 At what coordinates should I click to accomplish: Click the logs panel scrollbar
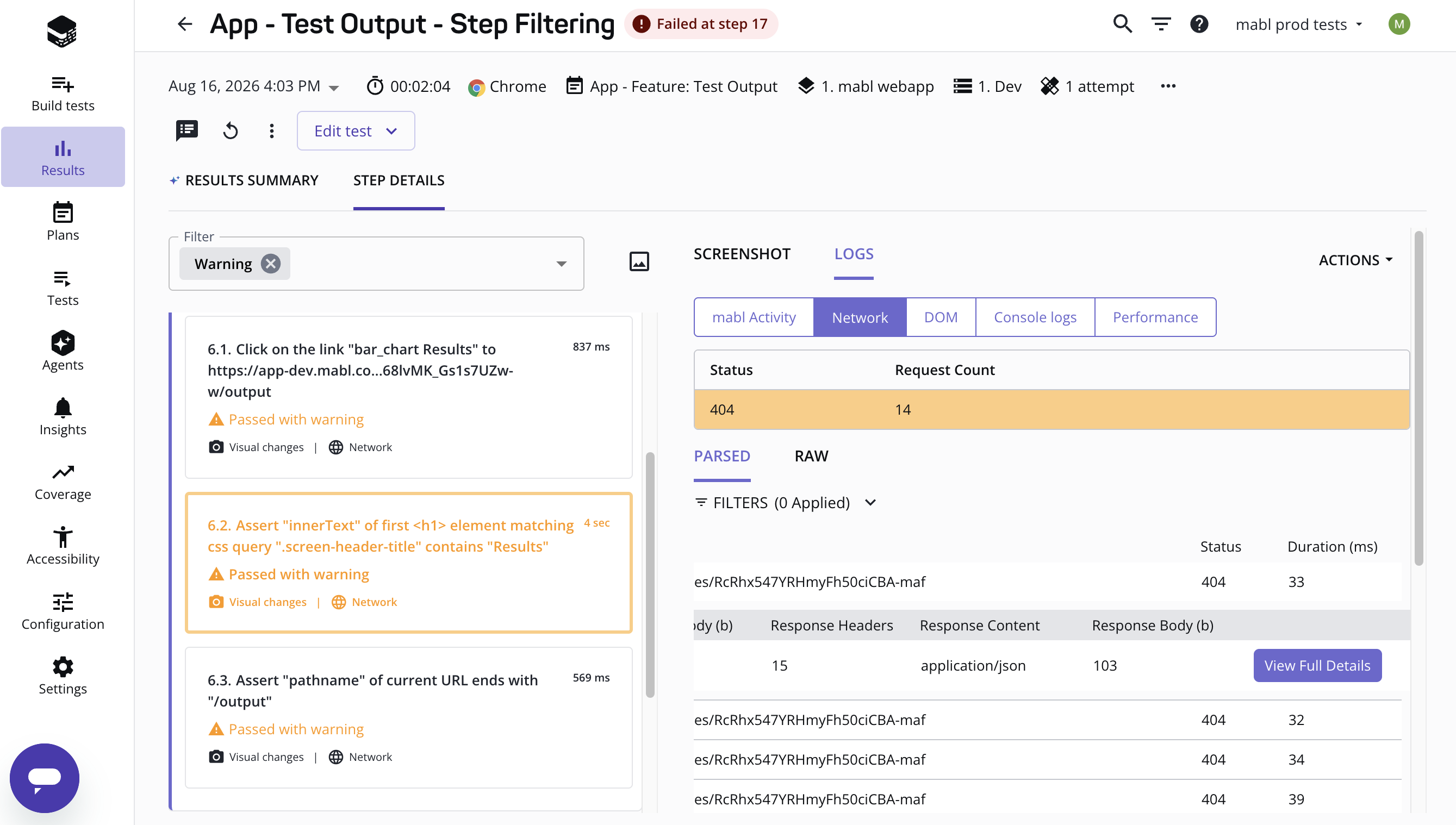pyautogui.click(x=1418, y=398)
